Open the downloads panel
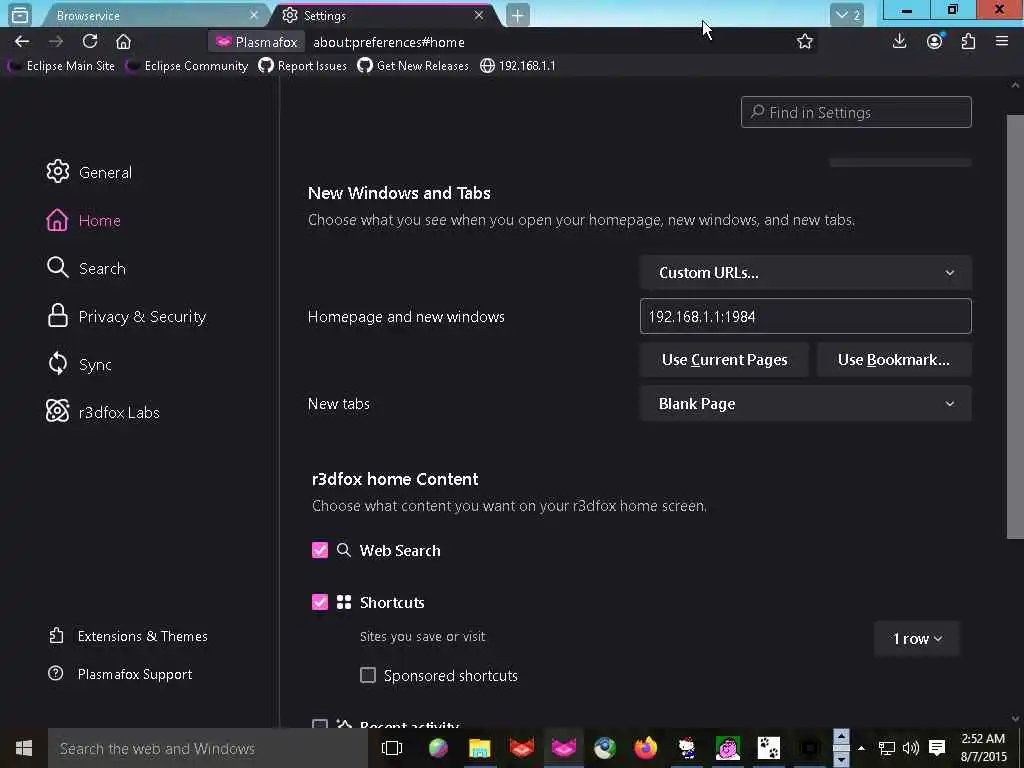This screenshot has height=768, width=1024. click(x=899, y=42)
